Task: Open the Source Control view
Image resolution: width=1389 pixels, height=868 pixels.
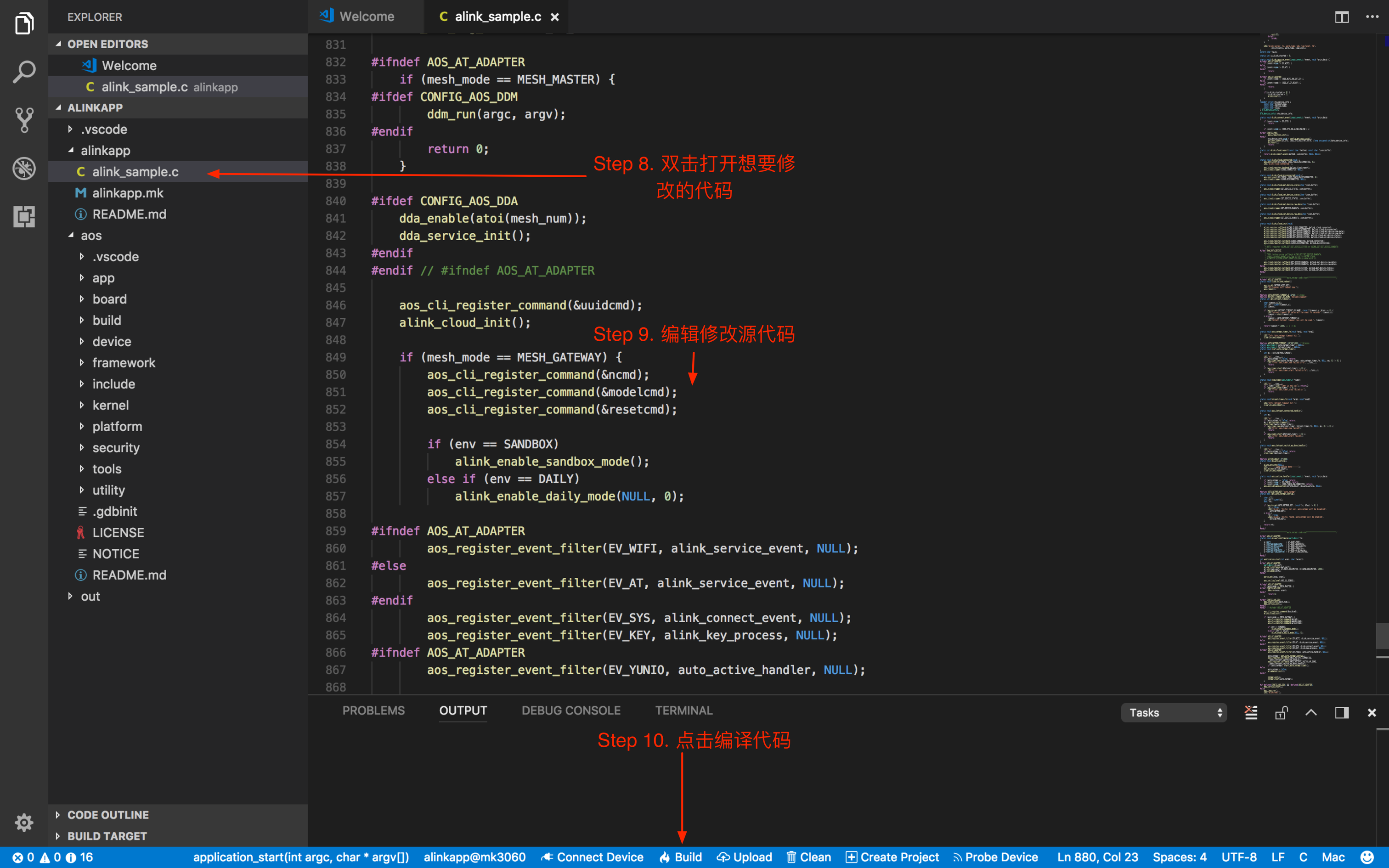Action: pyautogui.click(x=24, y=120)
